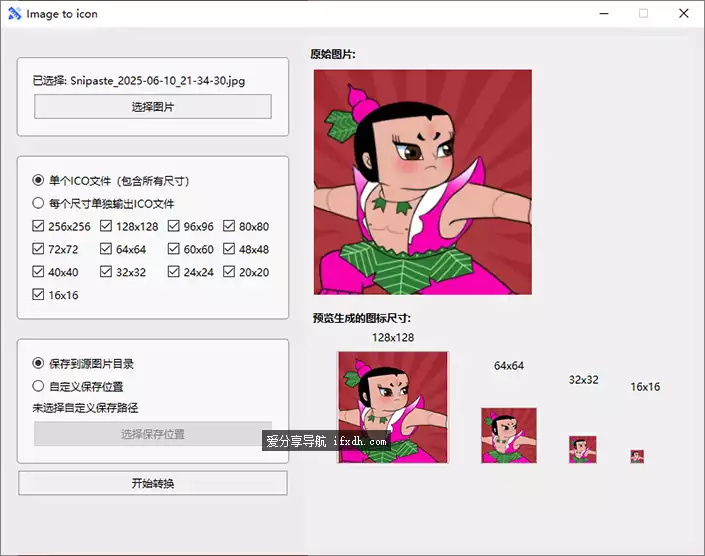Click the 128x128 label above preview
The image size is (705, 556).
393,338
